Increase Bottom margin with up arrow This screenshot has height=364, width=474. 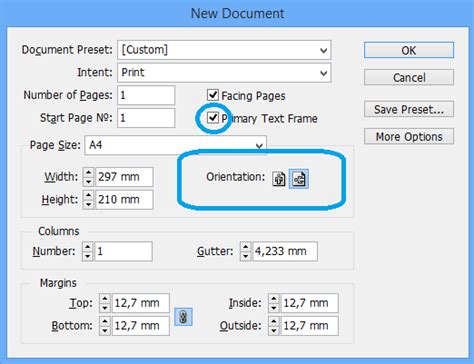coord(105,321)
